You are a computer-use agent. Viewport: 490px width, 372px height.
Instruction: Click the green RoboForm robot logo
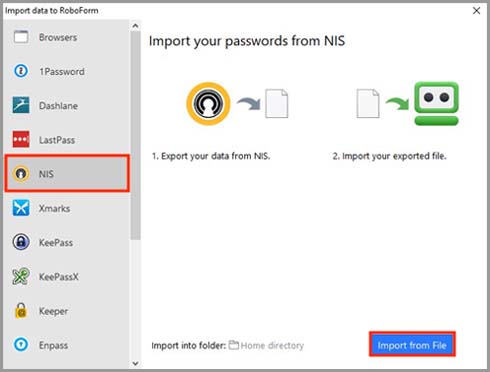pyautogui.click(x=436, y=104)
